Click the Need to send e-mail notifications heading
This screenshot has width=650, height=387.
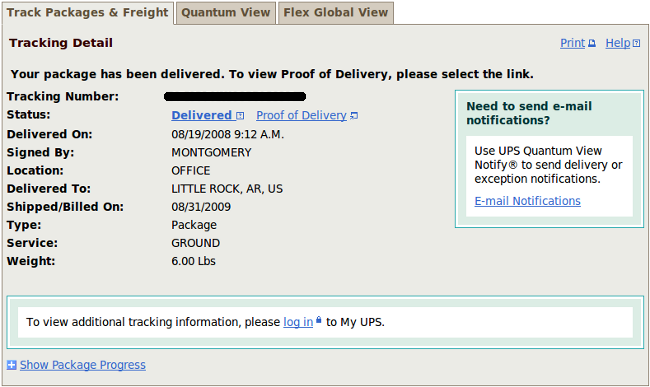(529, 113)
